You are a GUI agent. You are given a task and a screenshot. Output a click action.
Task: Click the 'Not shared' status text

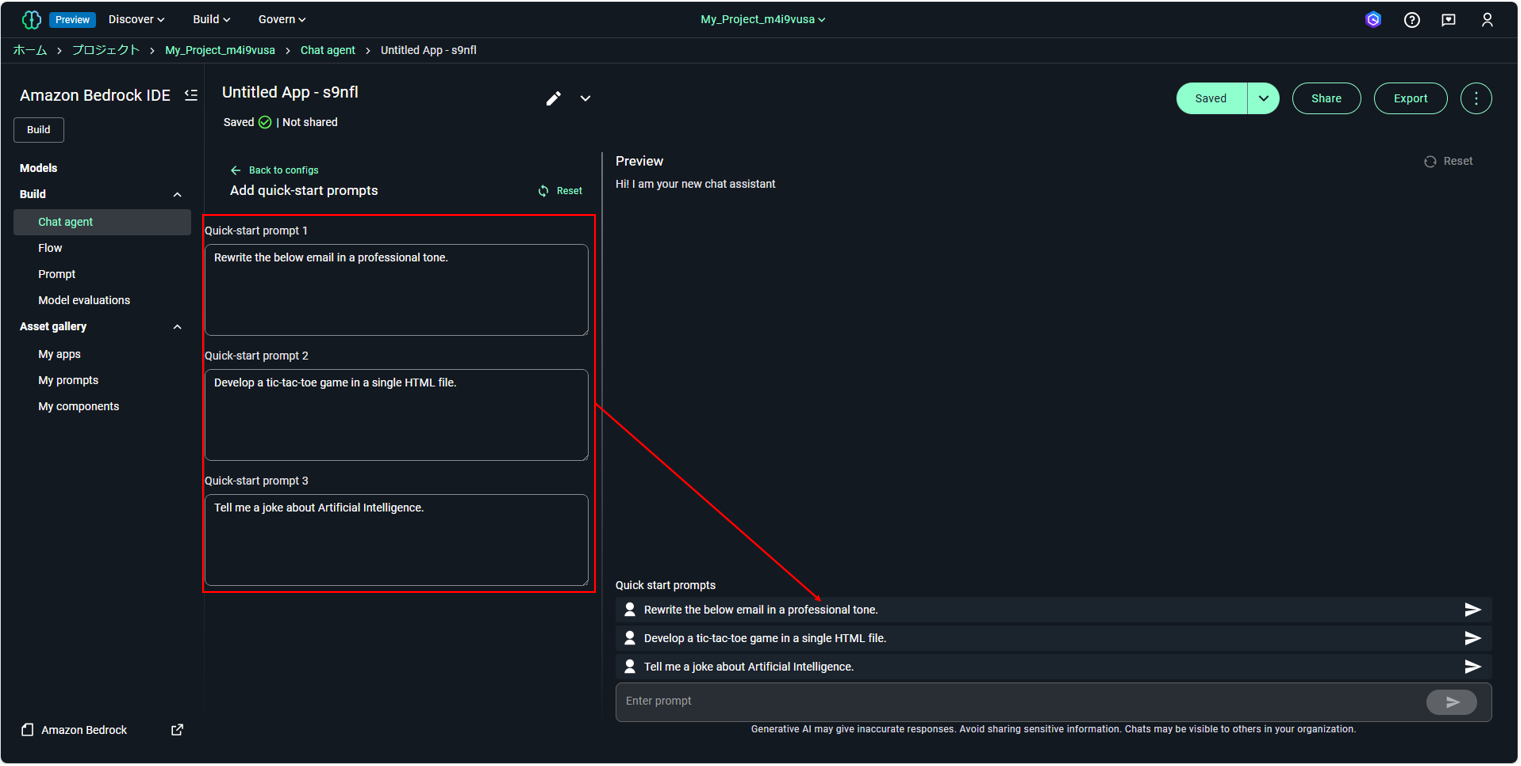pos(310,122)
